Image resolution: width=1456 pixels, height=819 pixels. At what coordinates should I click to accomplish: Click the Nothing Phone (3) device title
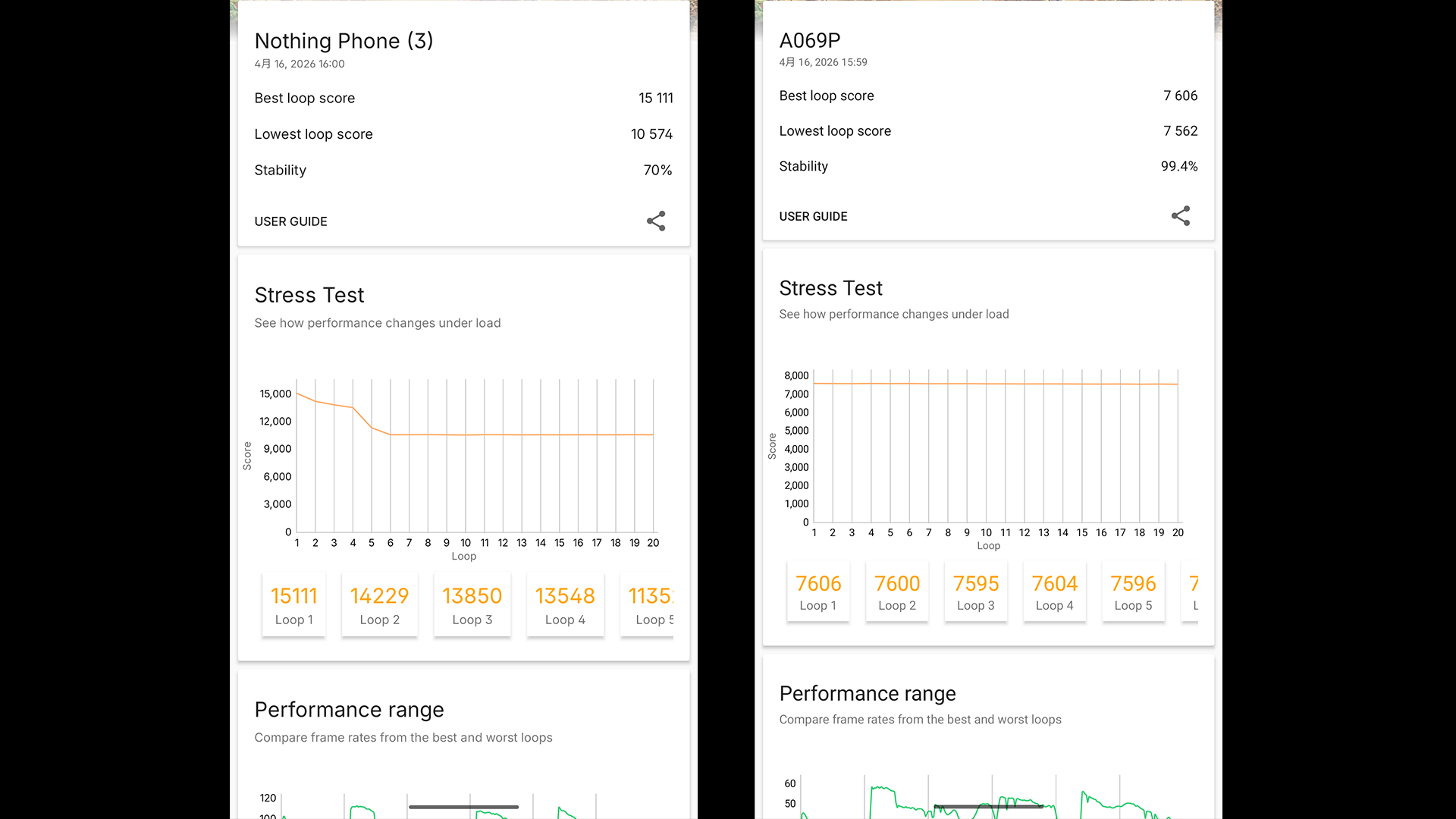344,41
